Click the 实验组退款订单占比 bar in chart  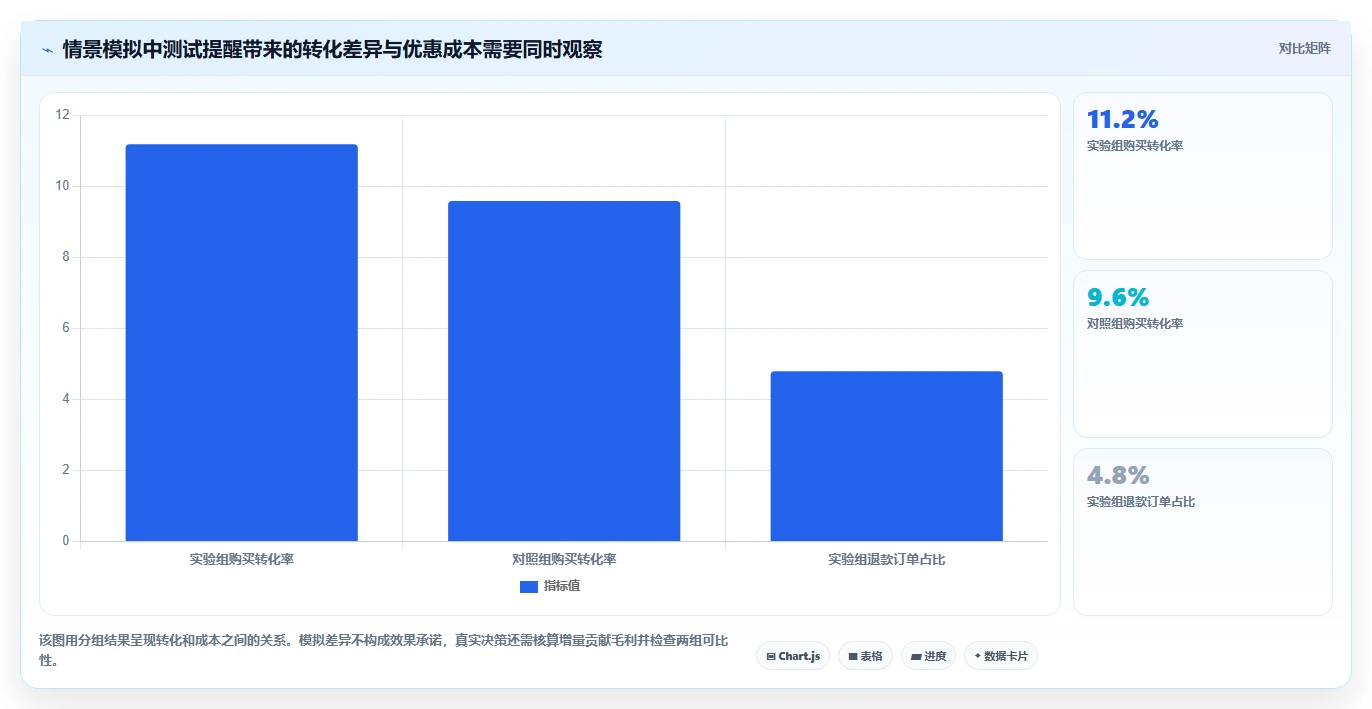click(x=886, y=456)
